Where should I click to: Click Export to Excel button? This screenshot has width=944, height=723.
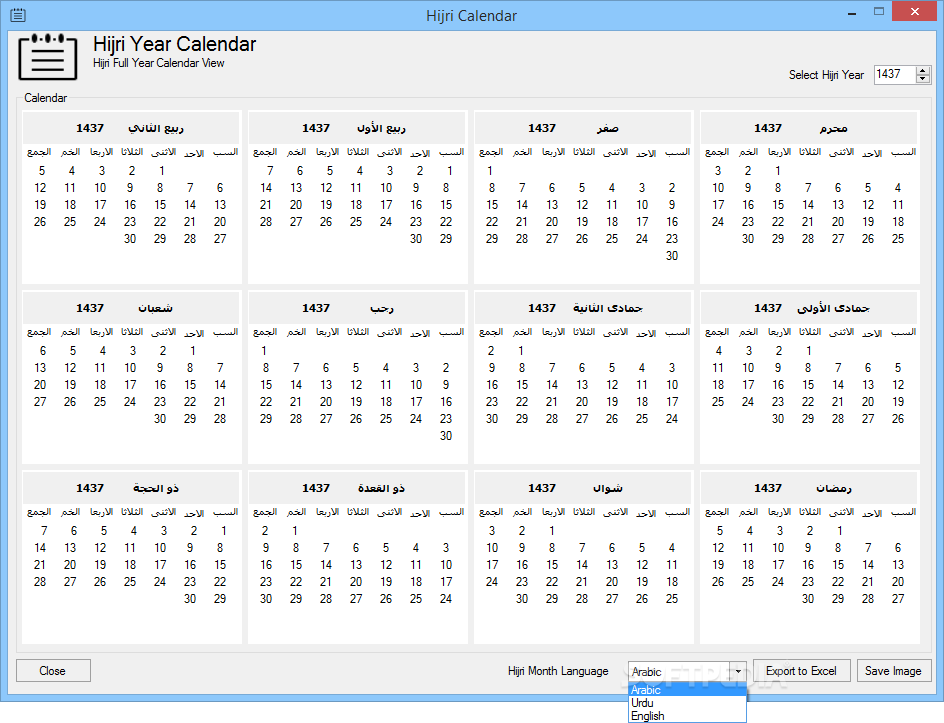pos(801,671)
